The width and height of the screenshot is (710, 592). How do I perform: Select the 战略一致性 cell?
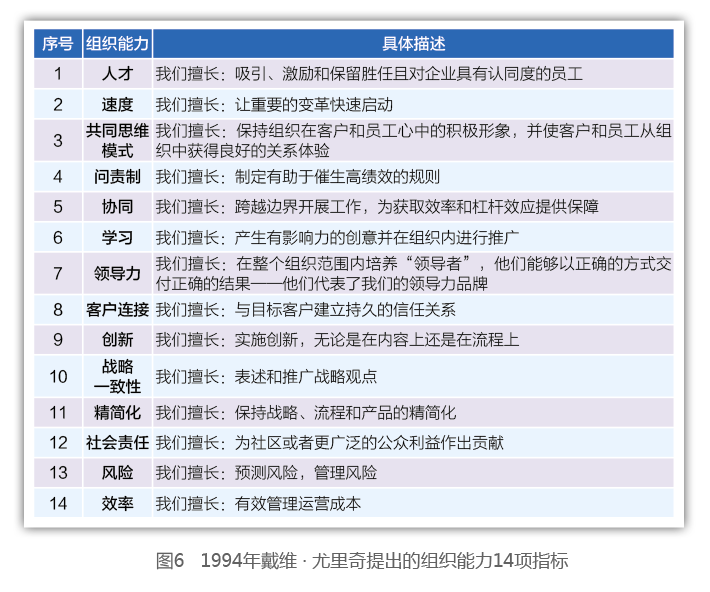(x=117, y=376)
